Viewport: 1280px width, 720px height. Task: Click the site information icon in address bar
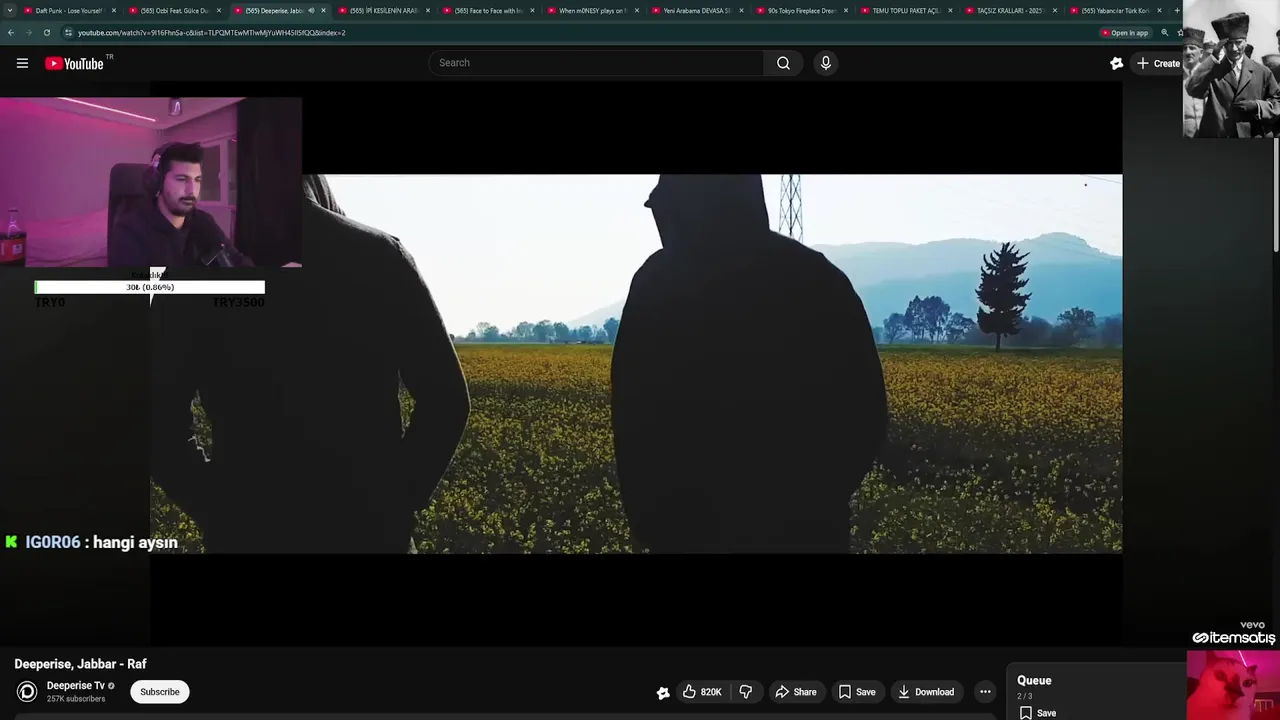[x=68, y=33]
